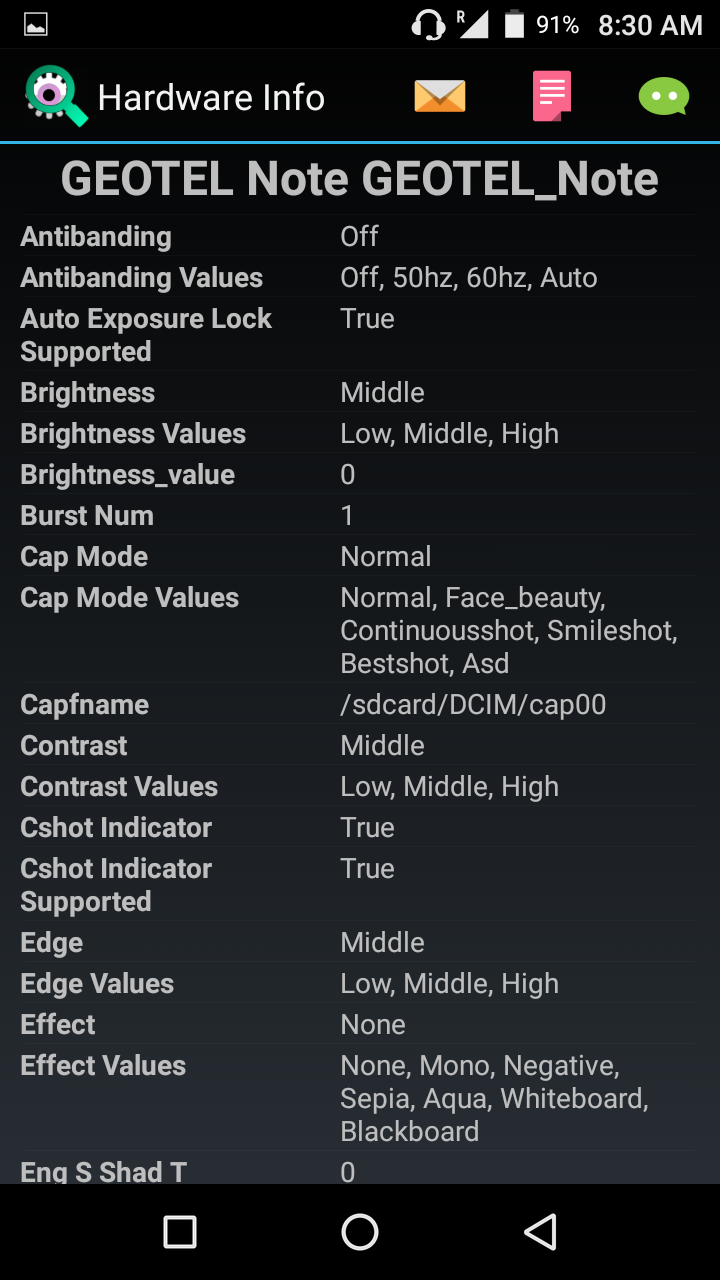This screenshot has width=720, height=1280.
Task: Select the Effect Values list row
Action: (360, 1098)
